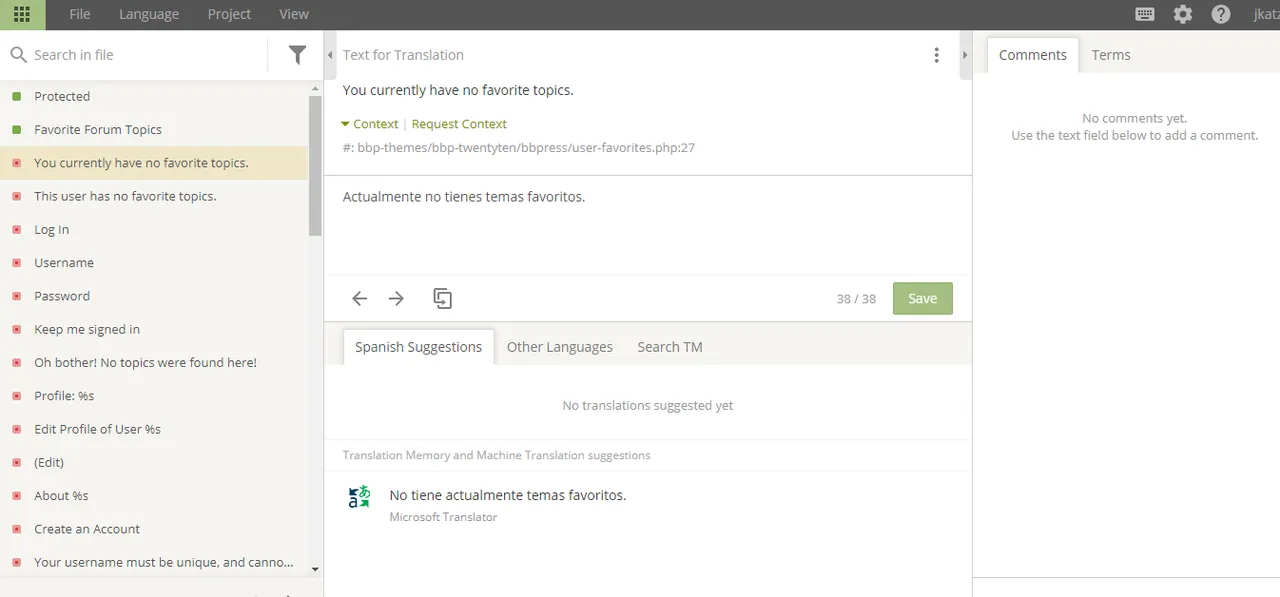Select the 'Favorite Forum Topics' string

click(x=154, y=130)
